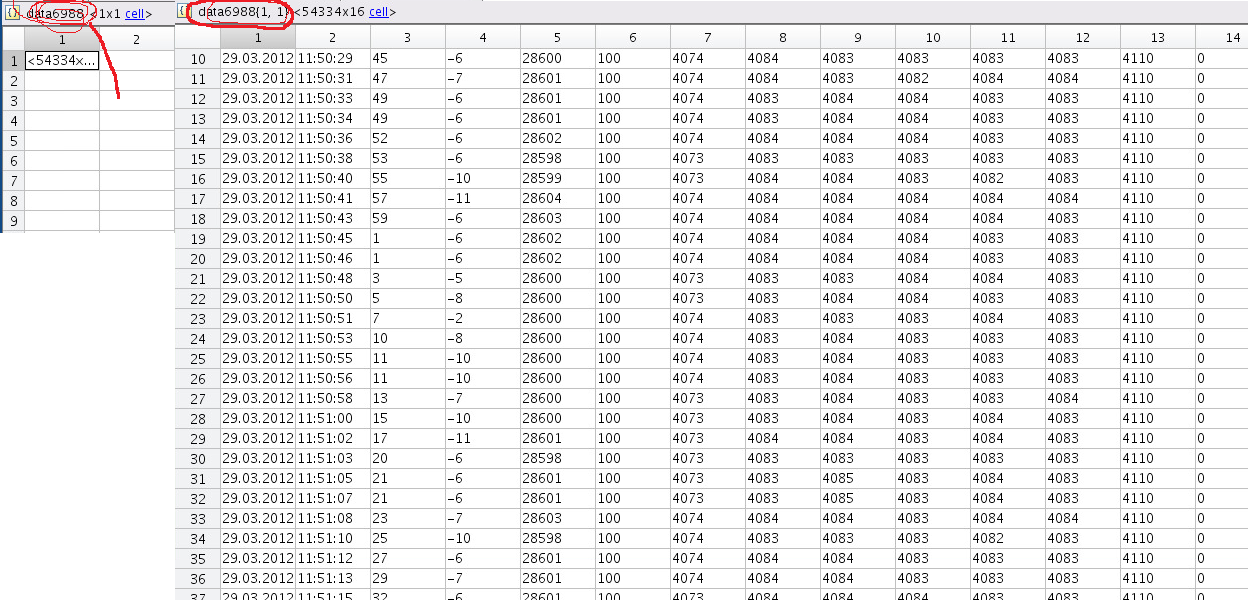Select row 10 header in data table

pos(197,59)
